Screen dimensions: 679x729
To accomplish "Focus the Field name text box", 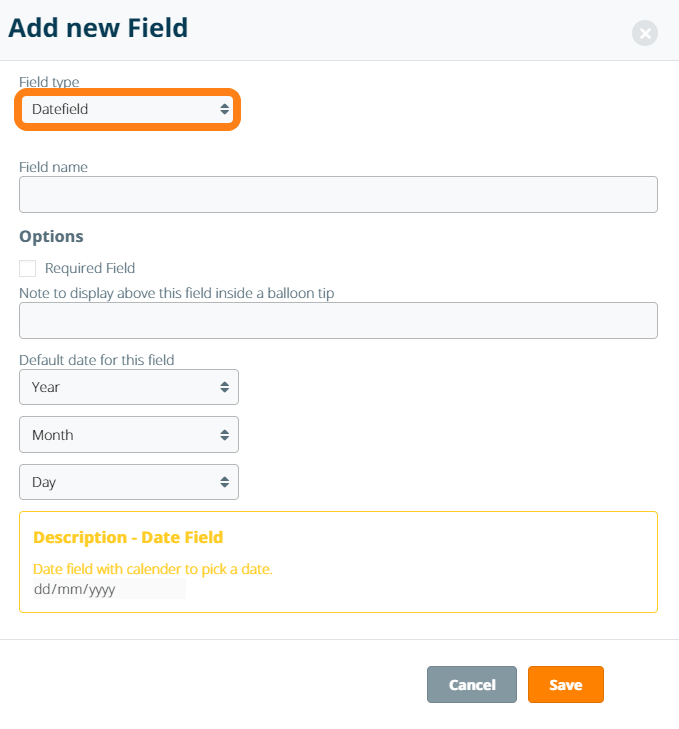I will (x=338, y=194).
